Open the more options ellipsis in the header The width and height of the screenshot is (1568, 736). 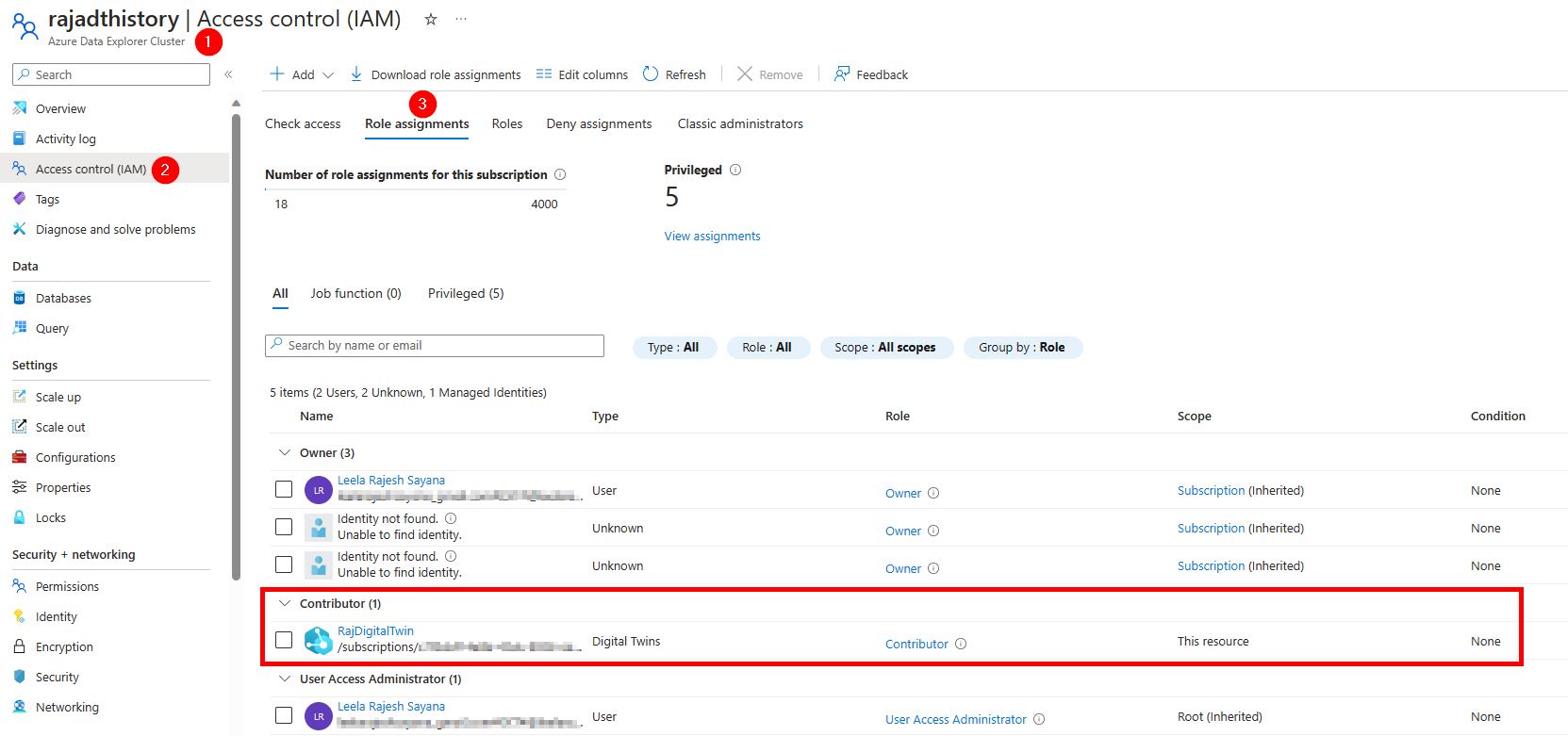point(461,19)
